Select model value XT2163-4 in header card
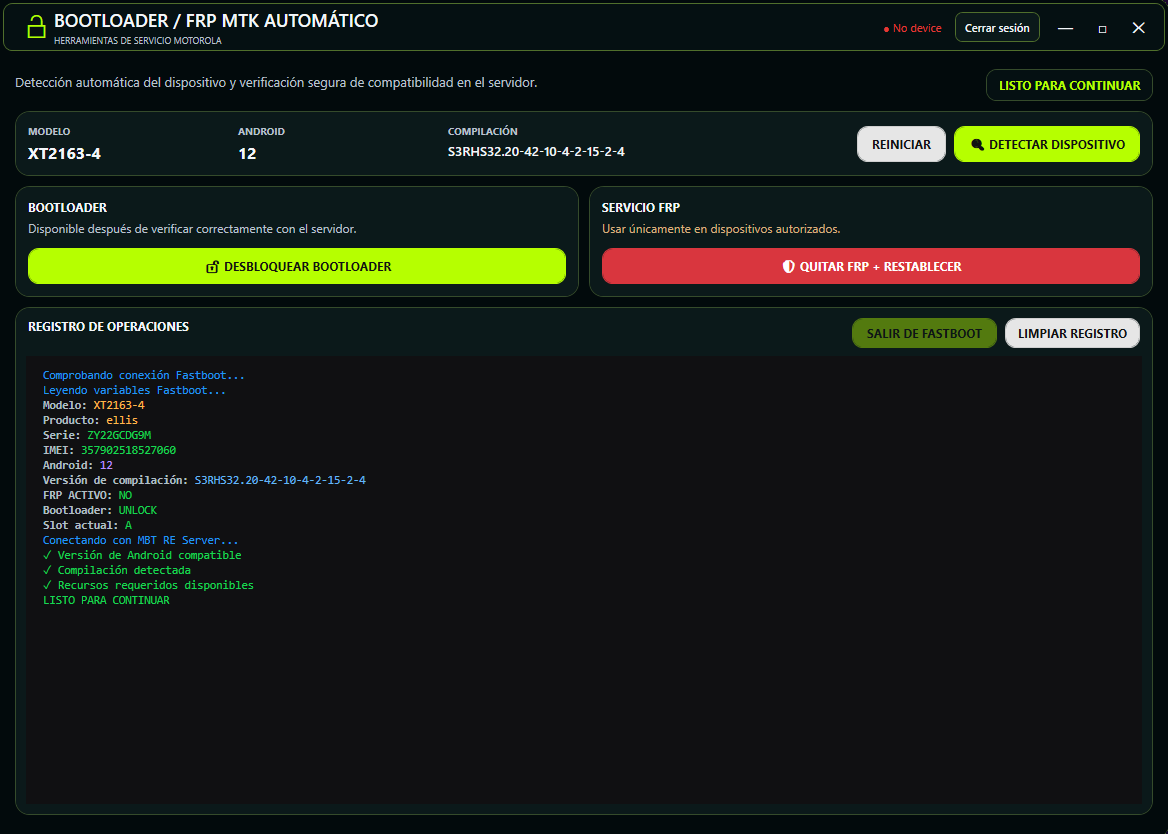Image resolution: width=1168 pixels, height=834 pixels. coord(64,153)
